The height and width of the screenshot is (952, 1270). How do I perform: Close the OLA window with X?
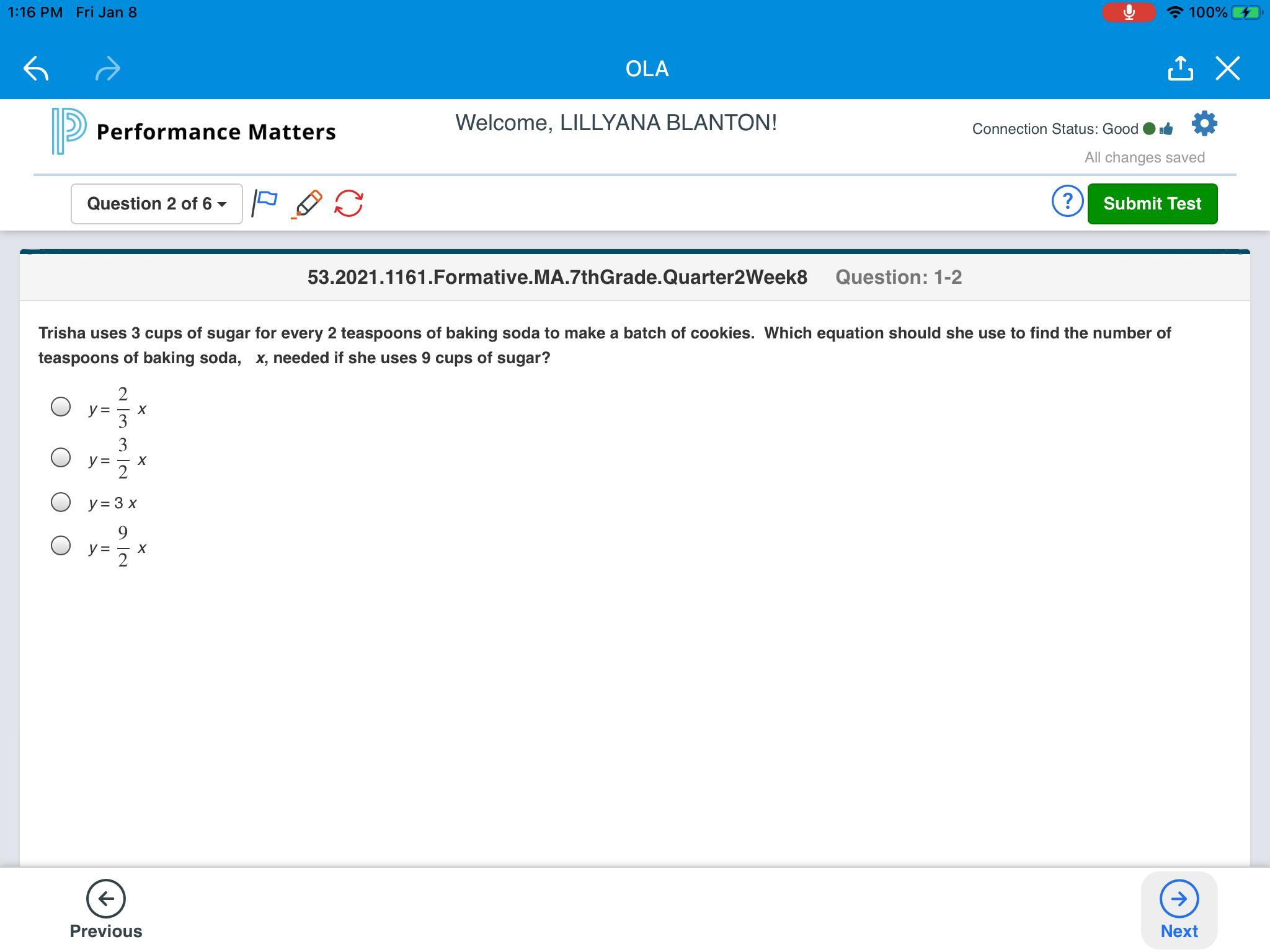(1228, 69)
